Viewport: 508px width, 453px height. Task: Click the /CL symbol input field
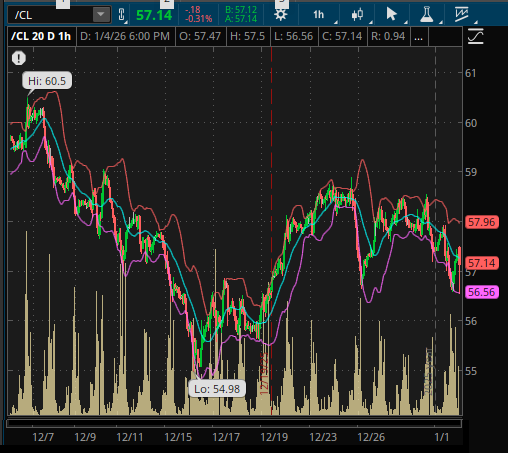pos(51,15)
